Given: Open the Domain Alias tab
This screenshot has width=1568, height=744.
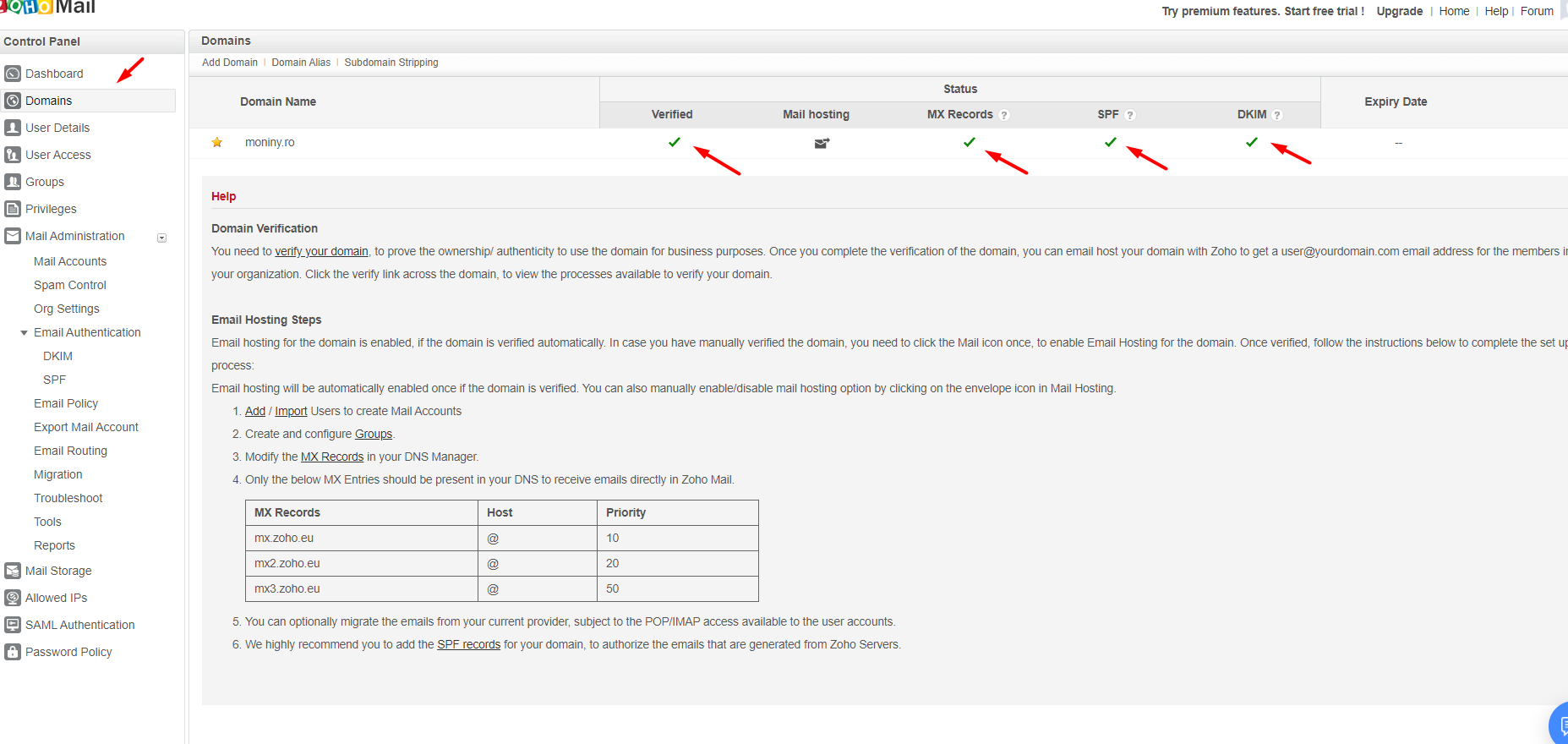Looking at the screenshot, I should (x=301, y=63).
